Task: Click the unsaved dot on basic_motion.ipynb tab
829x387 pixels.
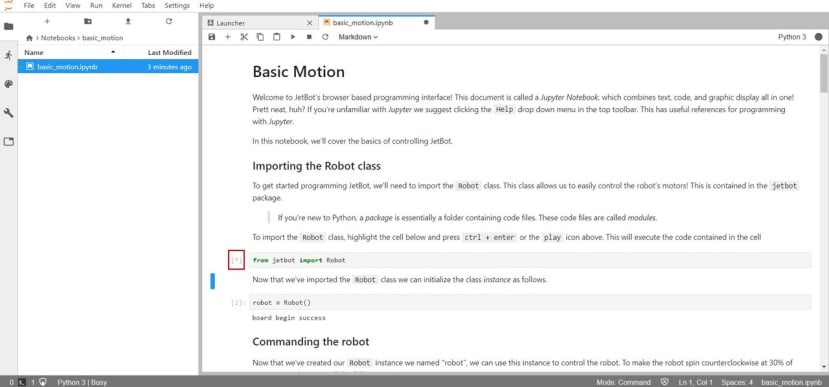Action: point(426,23)
